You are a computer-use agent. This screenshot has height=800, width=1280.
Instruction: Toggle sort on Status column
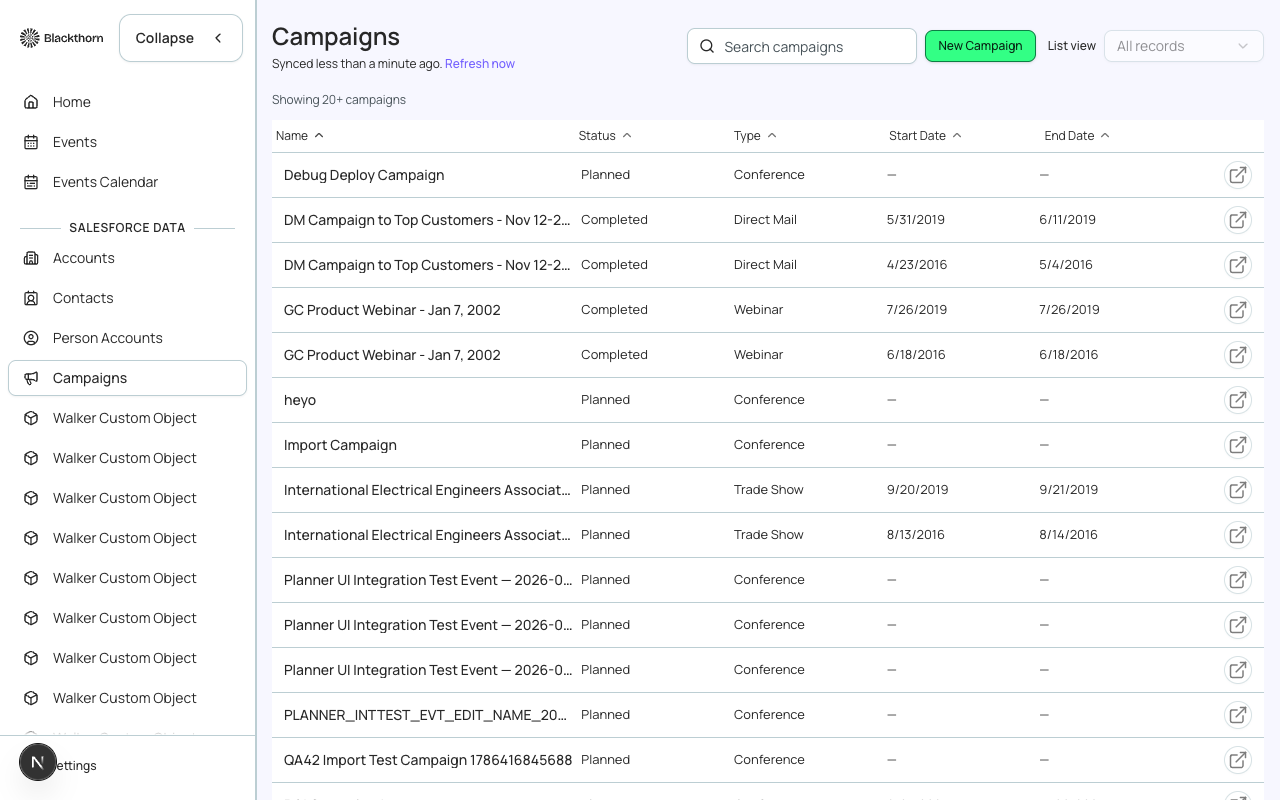(x=605, y=135)
